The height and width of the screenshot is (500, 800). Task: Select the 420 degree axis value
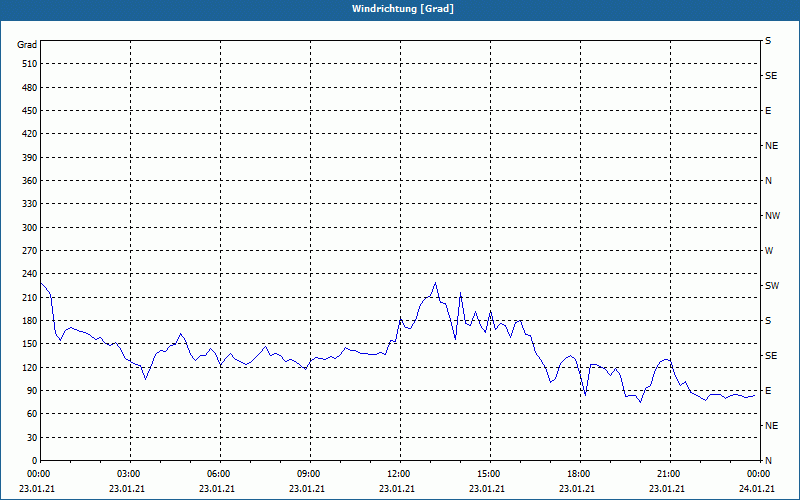(x=30, y=134)
